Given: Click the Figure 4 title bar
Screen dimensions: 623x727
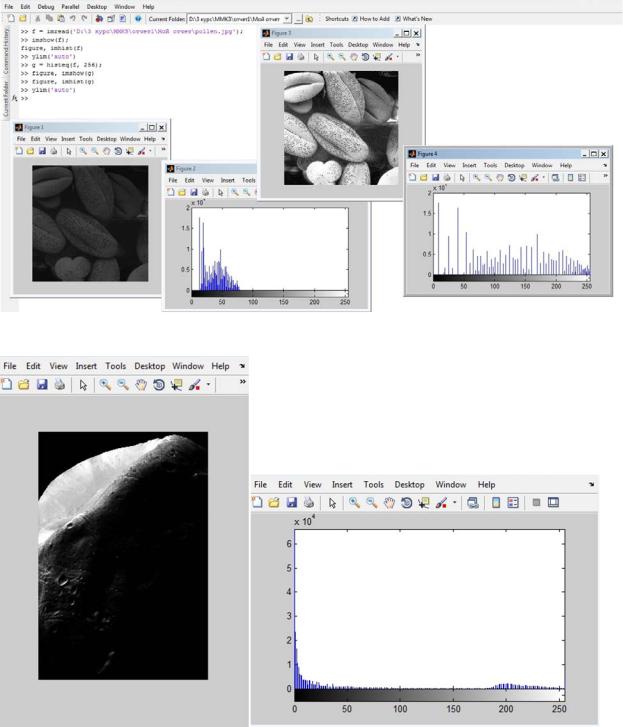Looking at the screenshot, I should click(x=508, y=153).
